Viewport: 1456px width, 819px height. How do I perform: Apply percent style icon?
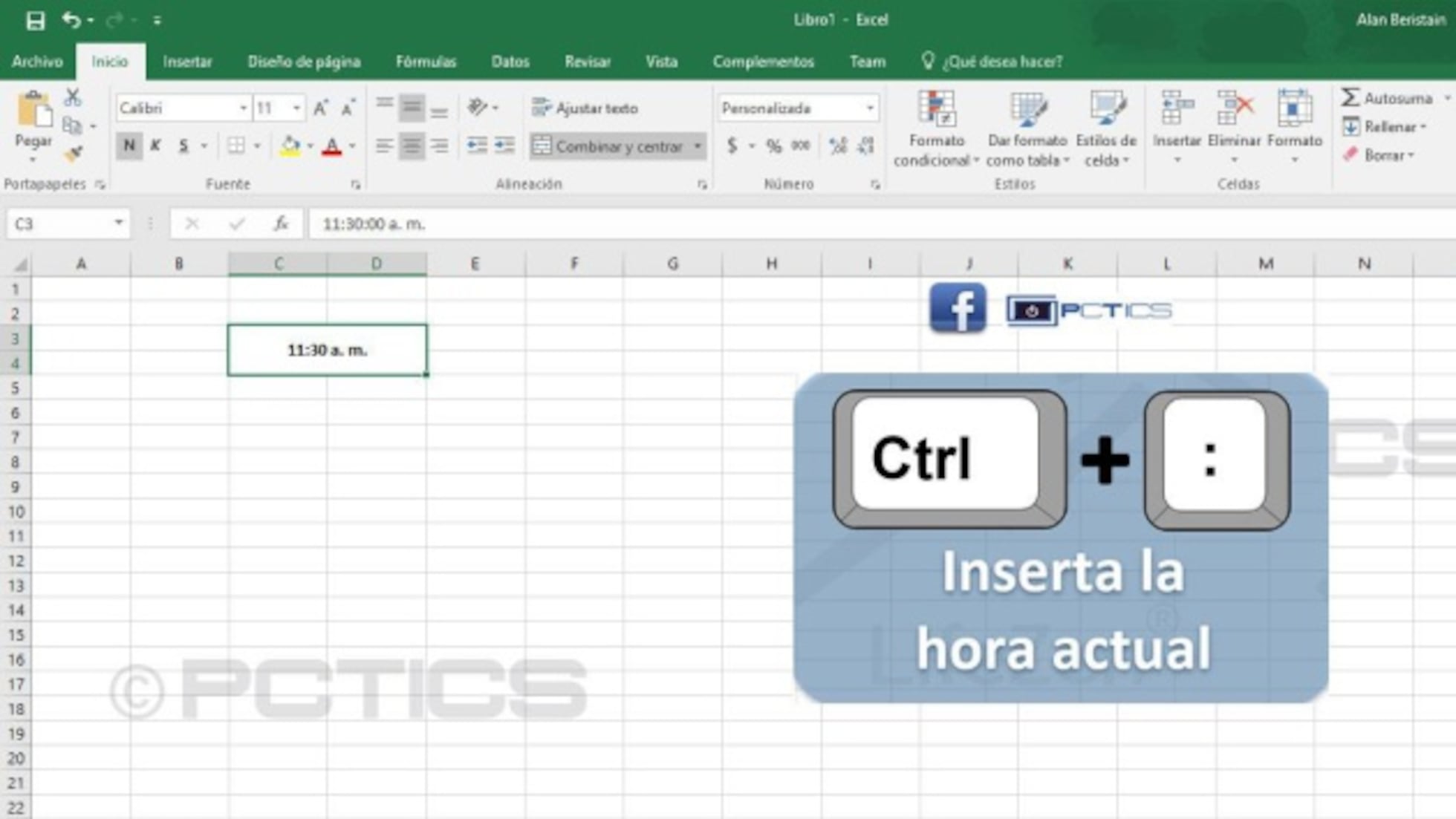(x=773, y=146)
